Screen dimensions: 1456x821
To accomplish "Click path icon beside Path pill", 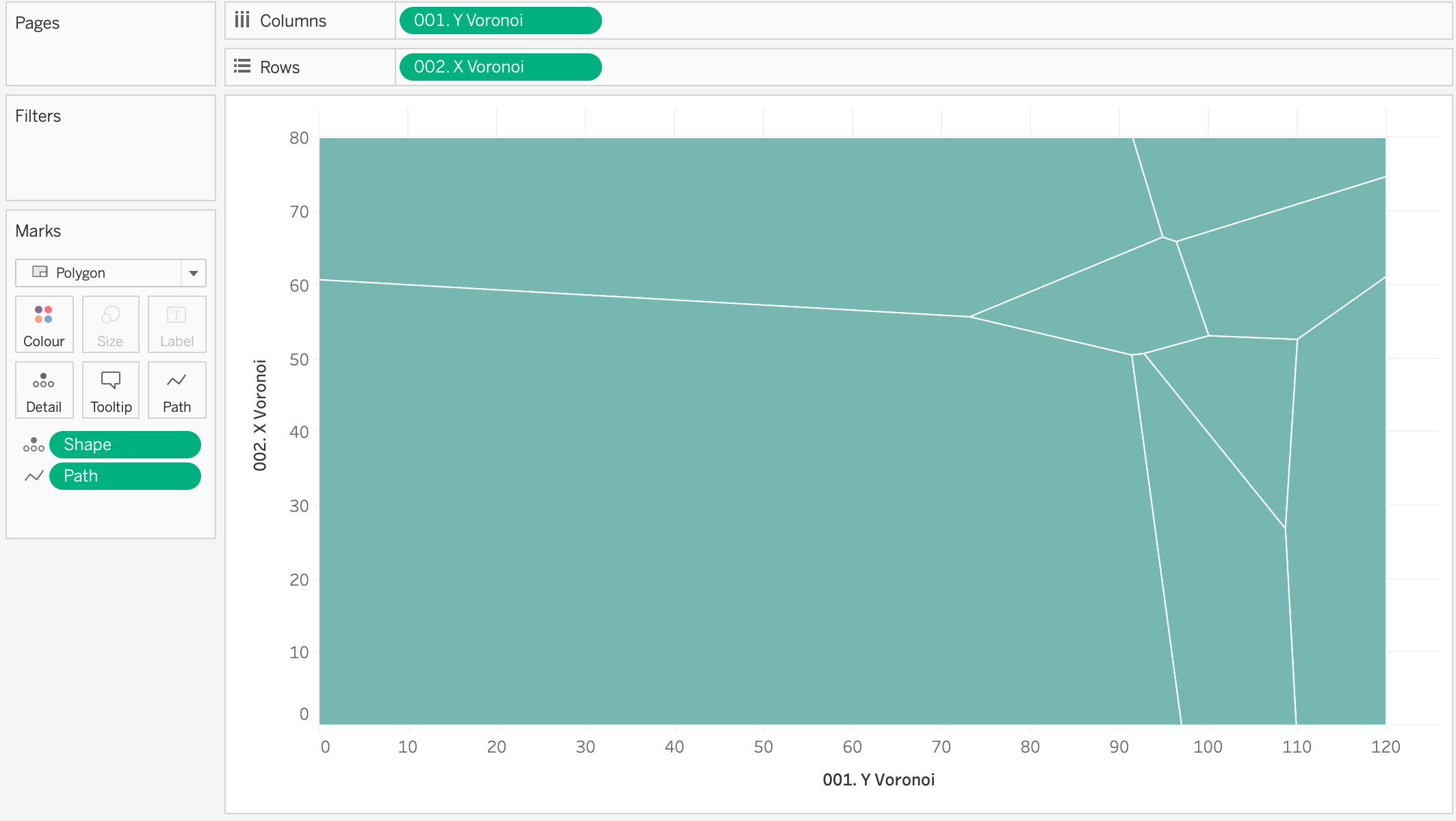I will [x=34, y=476].
